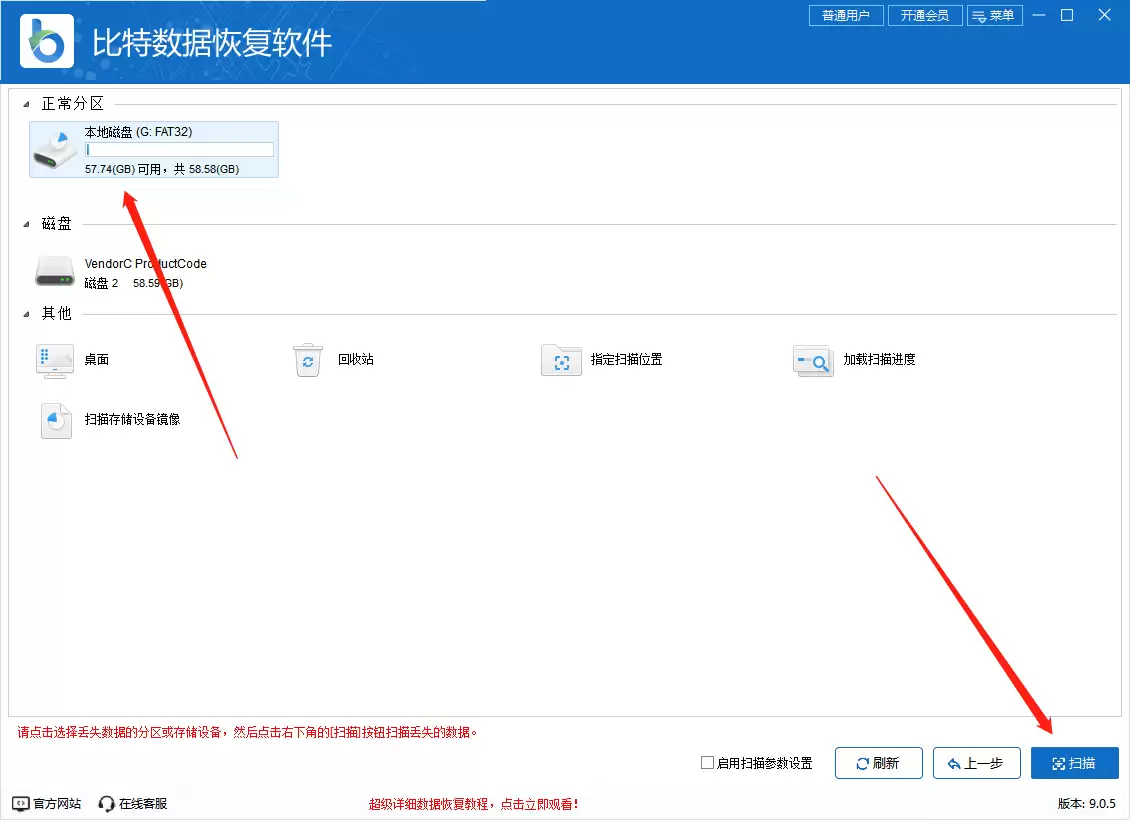Start scan with the 扫描 button

pos(1074,762)
